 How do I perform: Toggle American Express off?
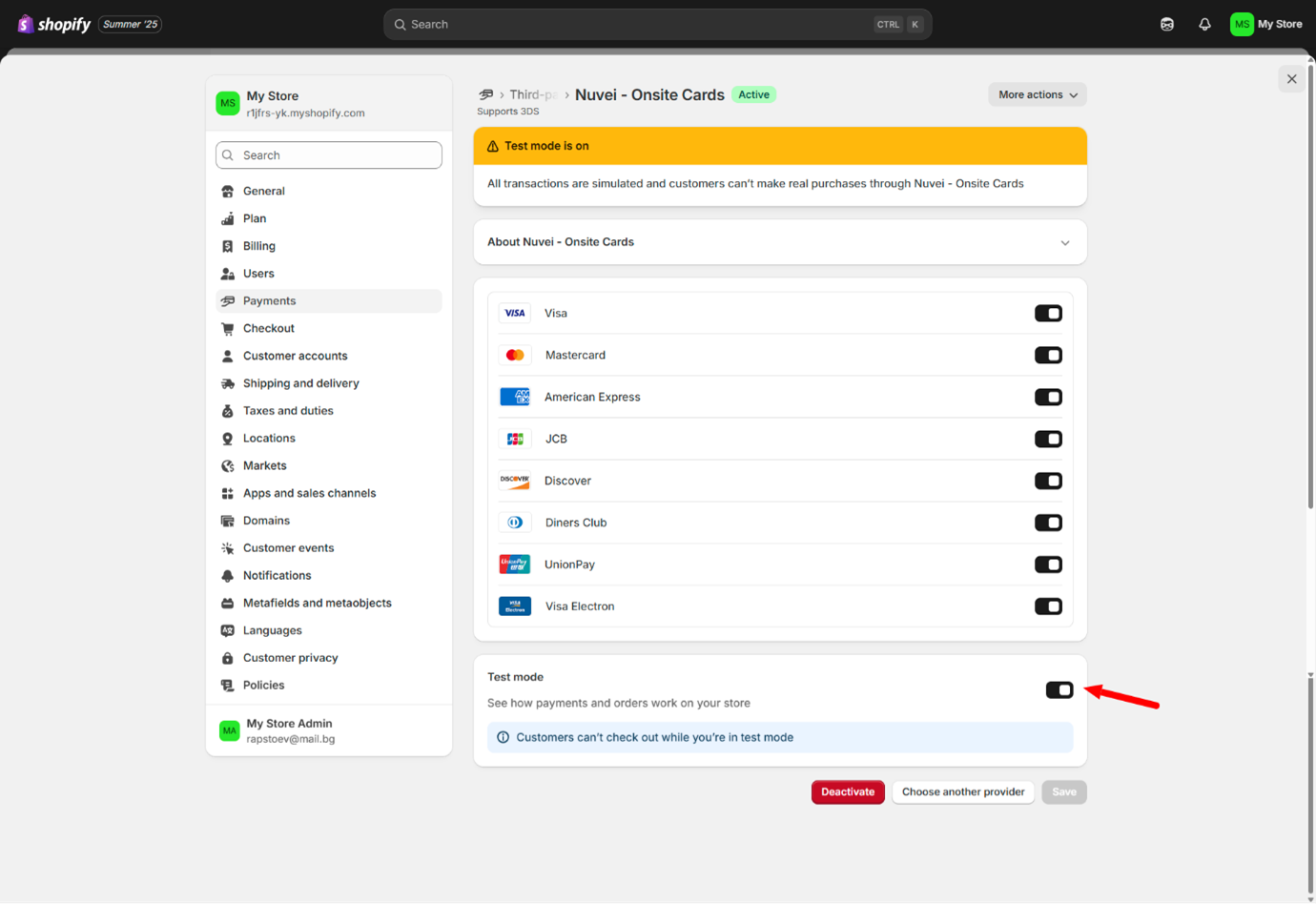1048,397
